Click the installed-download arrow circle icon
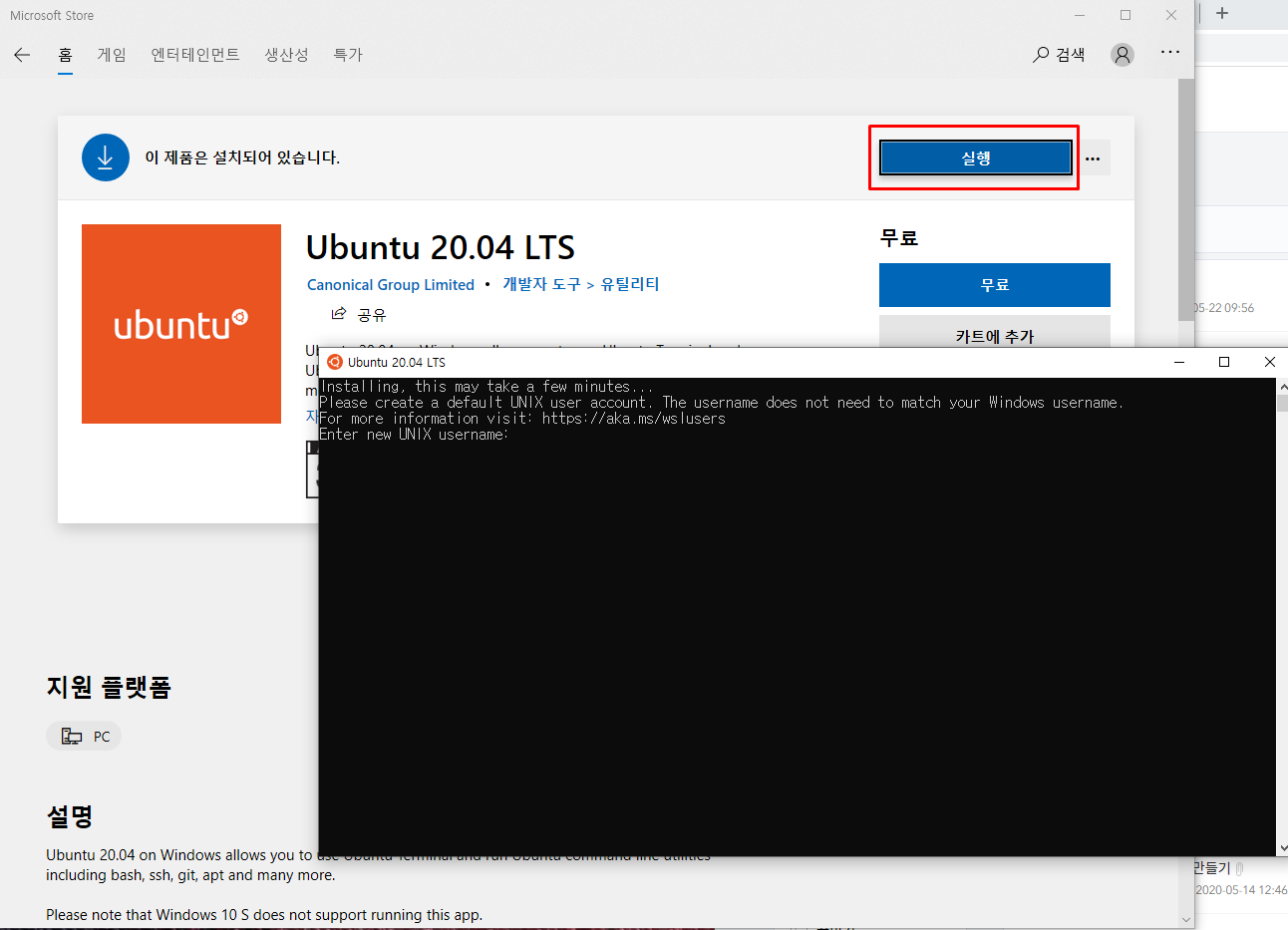The height and width of the screenshot is (930, 1288). pos(106,157)
